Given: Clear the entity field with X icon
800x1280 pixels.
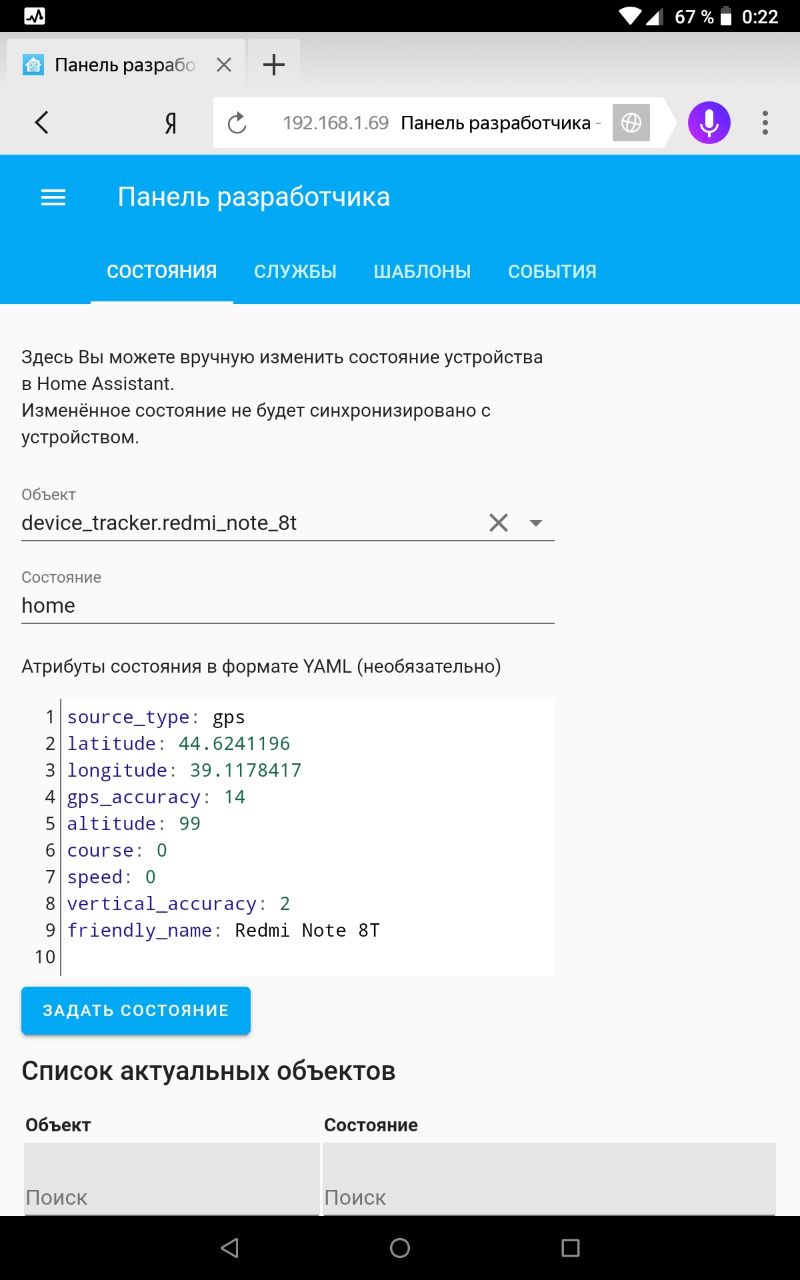Looking at the screenshot, I should tap(498, 522).
